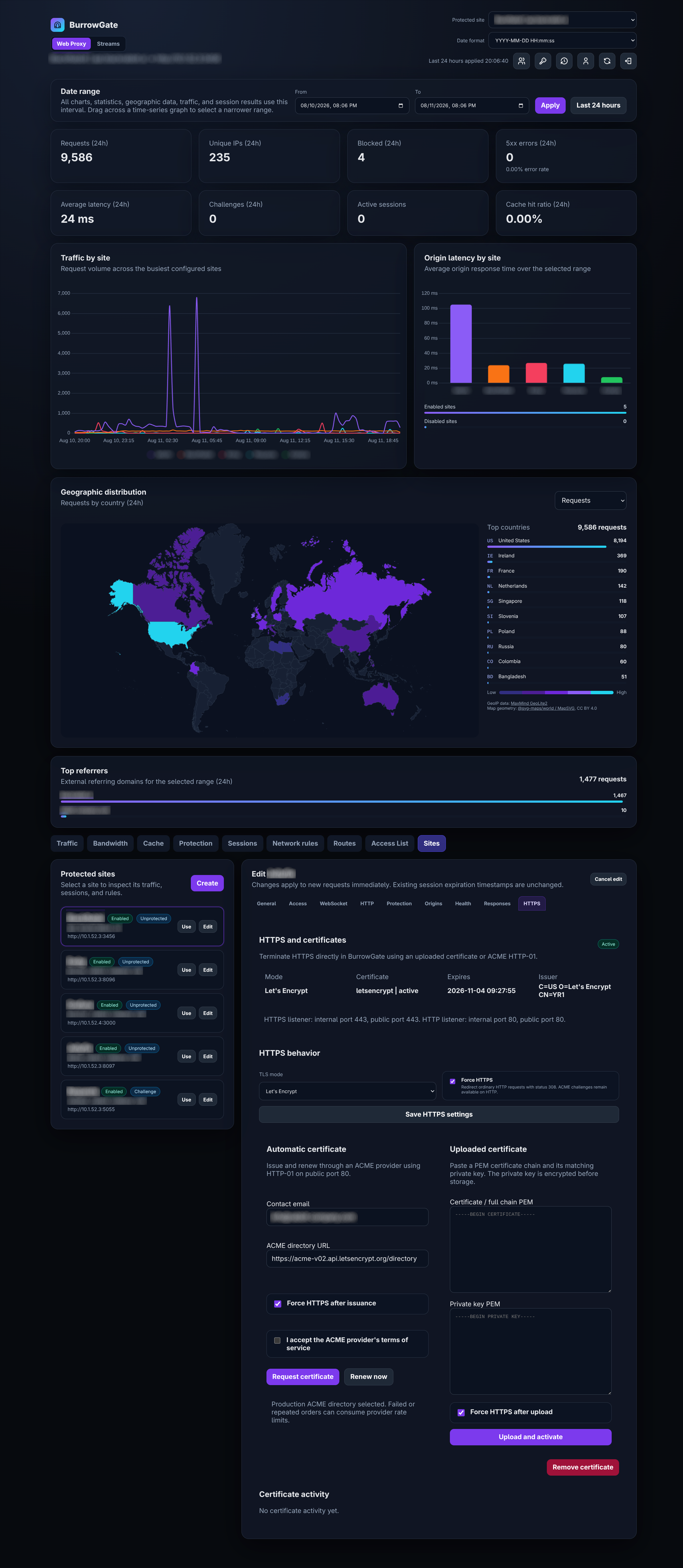
Task: Open the Traffic tab
Action: pos(67,843)
